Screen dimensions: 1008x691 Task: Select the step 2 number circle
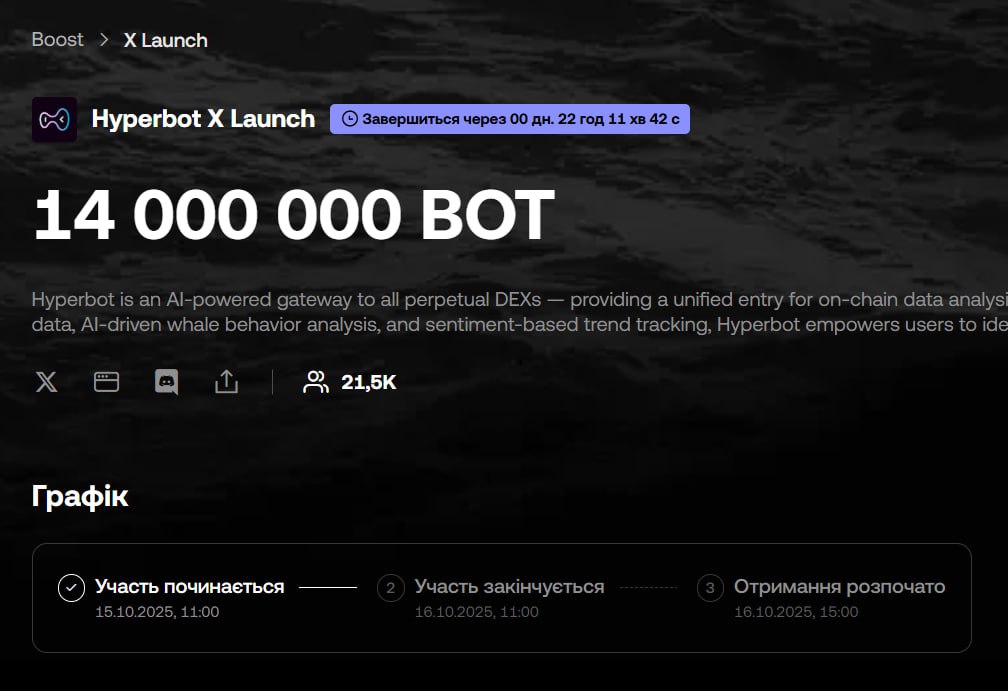point(391,588)
